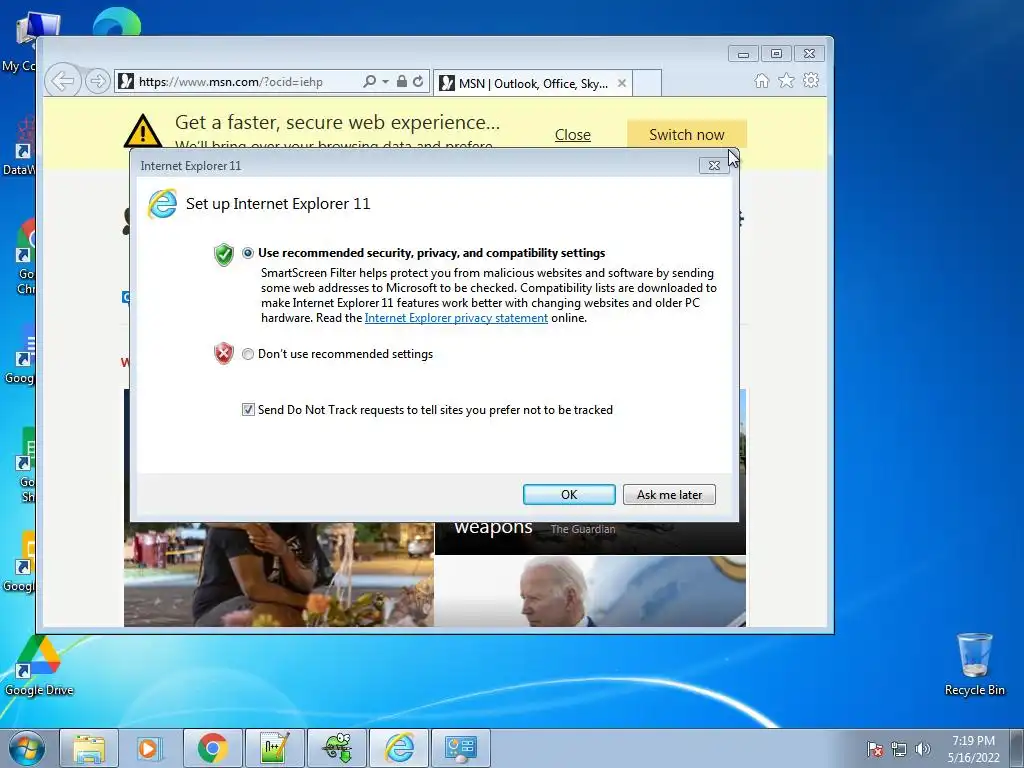Close the MSN tab with its X
This screenshot has height=768, width=1024.
[622, 83]
